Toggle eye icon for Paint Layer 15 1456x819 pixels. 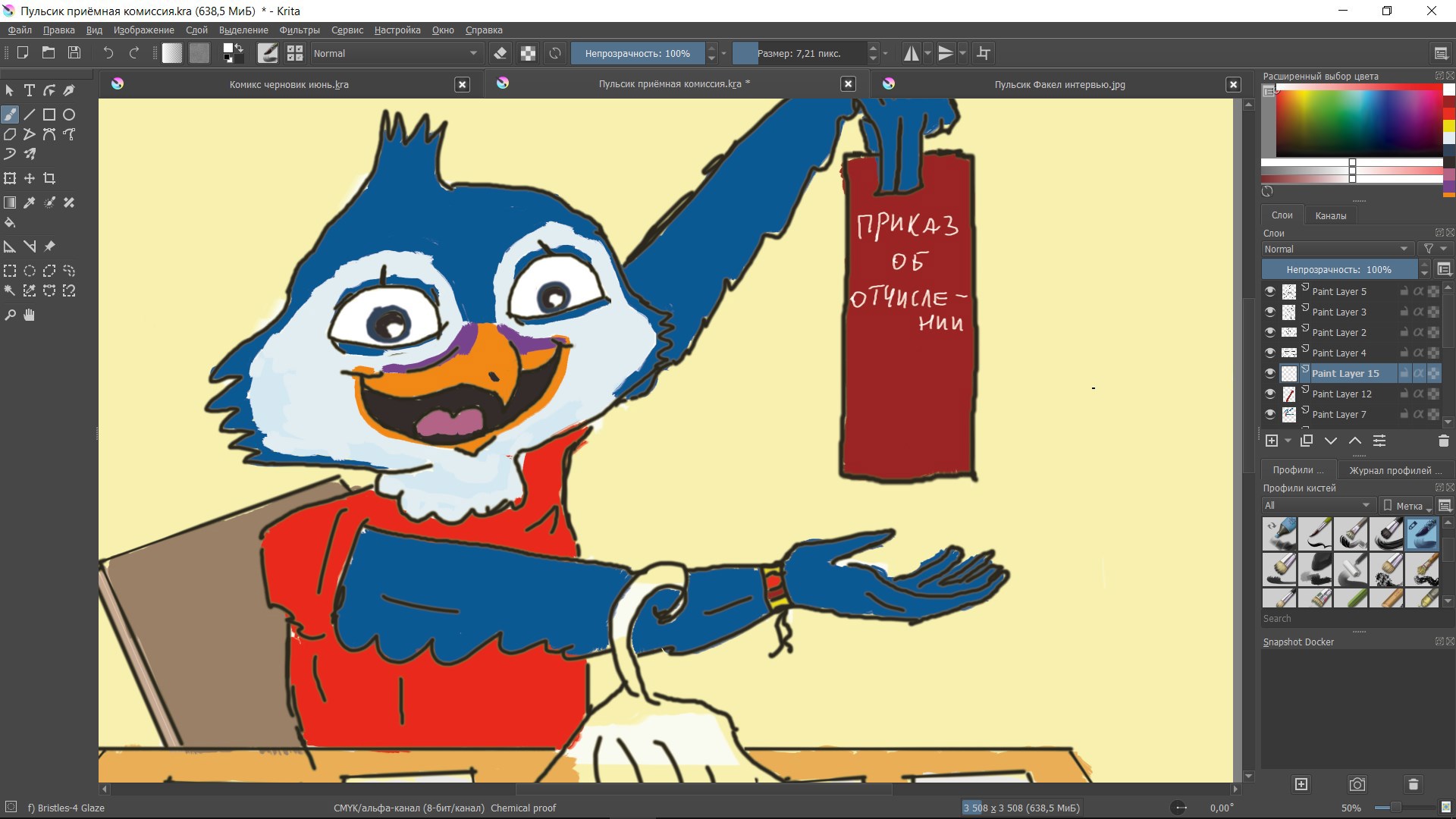1270,373
